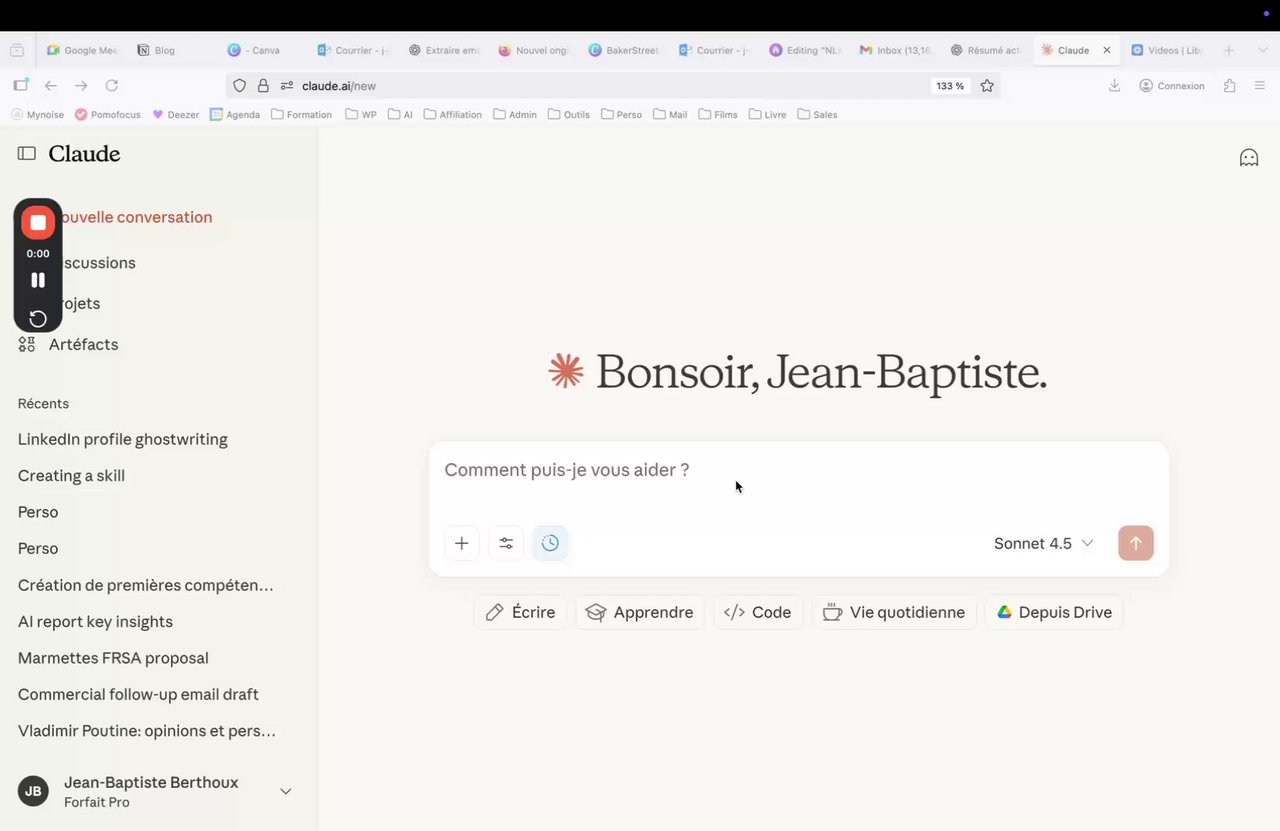Bookmark this page with the star icon
Image resolution: width=1280 pixels, height=831 pixels.
coord(987,86)
